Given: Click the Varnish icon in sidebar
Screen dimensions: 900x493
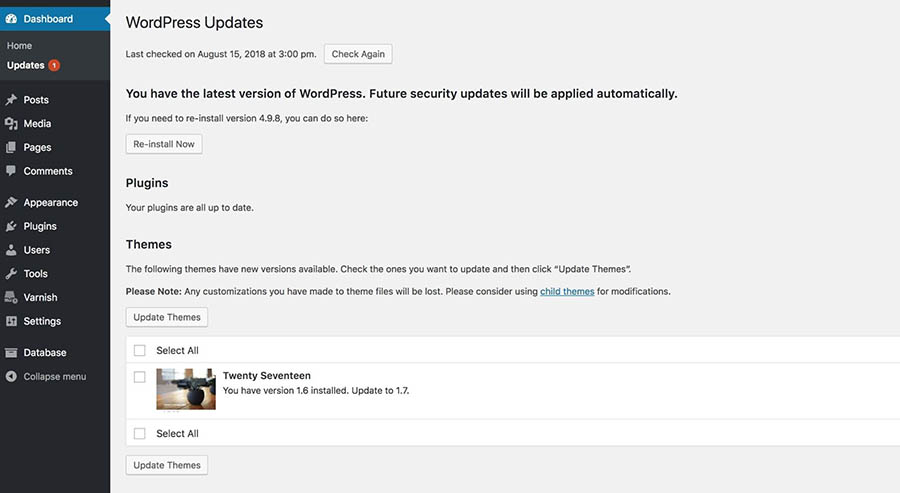Looking at the screenshot, I should click(11, 297).
